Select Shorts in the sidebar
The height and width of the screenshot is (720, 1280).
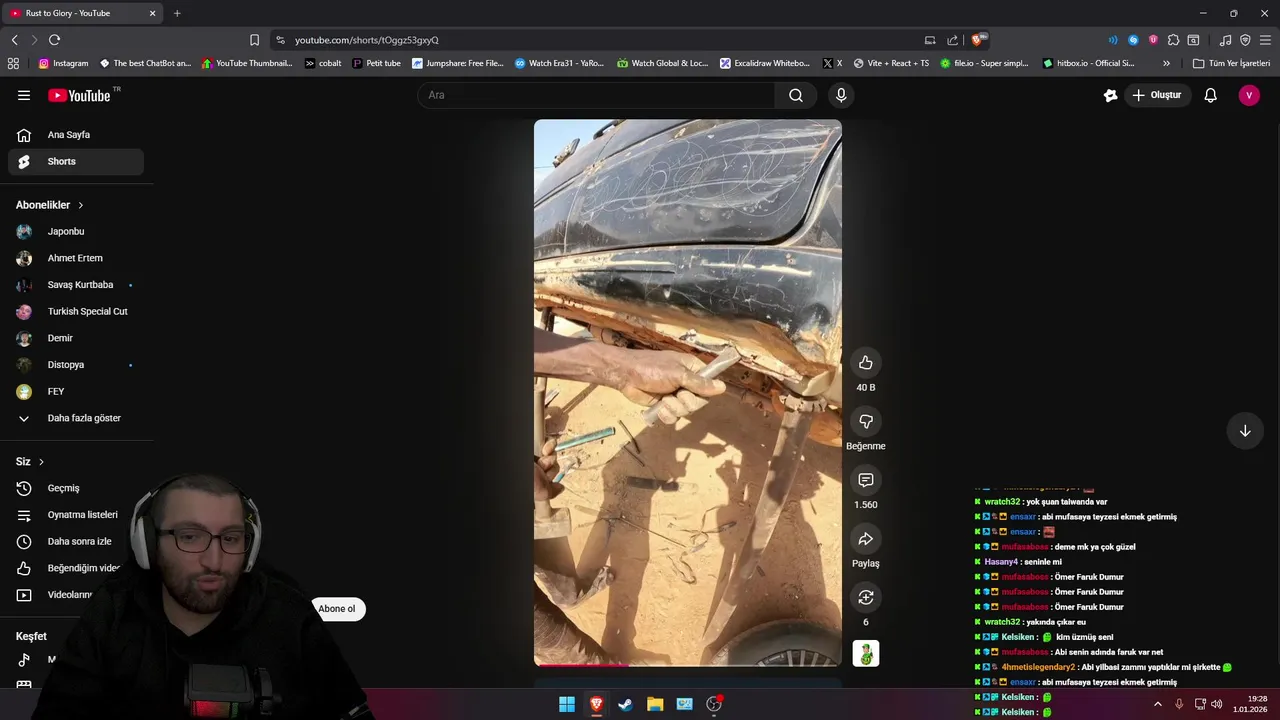(76, 161)
